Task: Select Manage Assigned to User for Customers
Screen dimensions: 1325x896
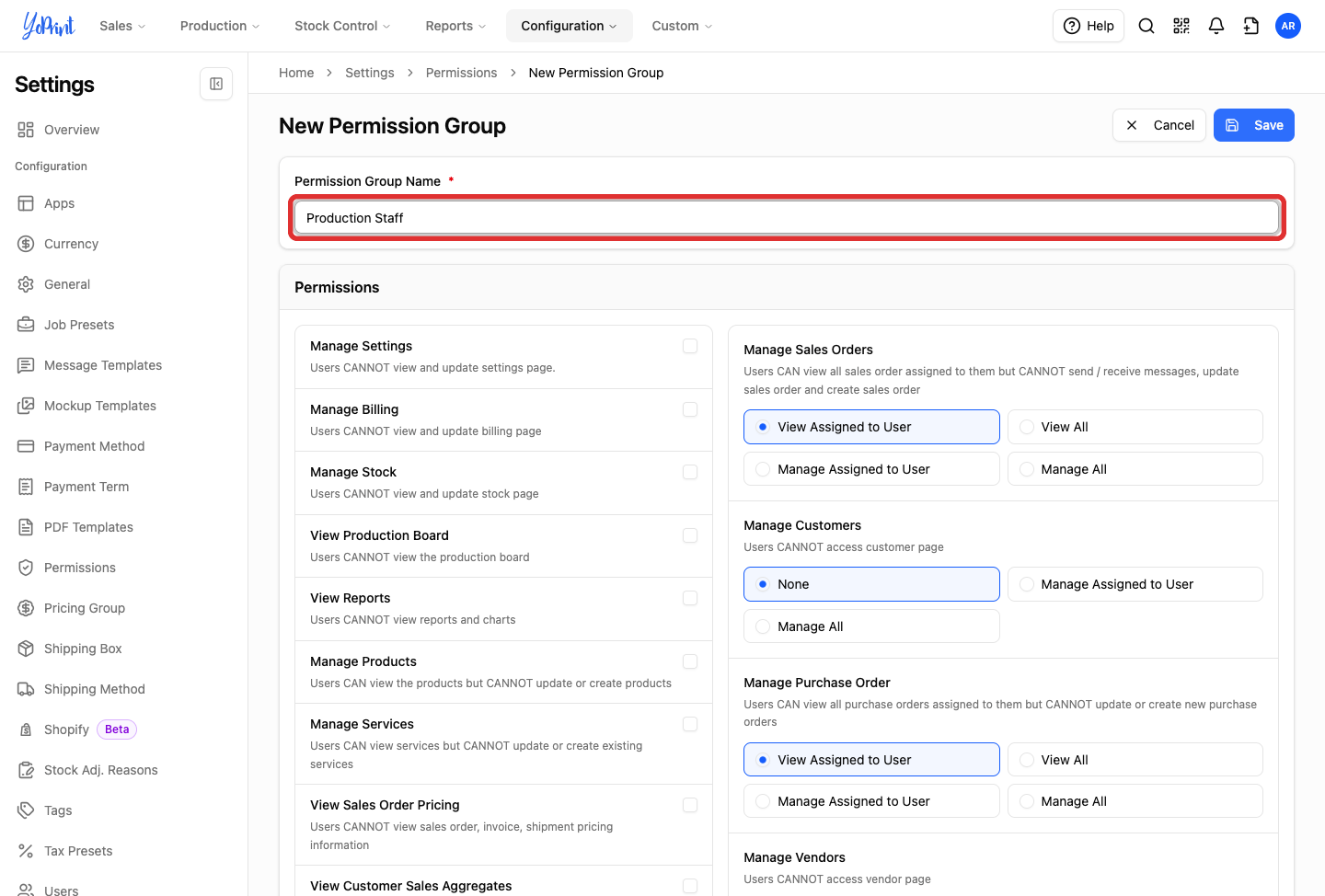Action: 1135,584
